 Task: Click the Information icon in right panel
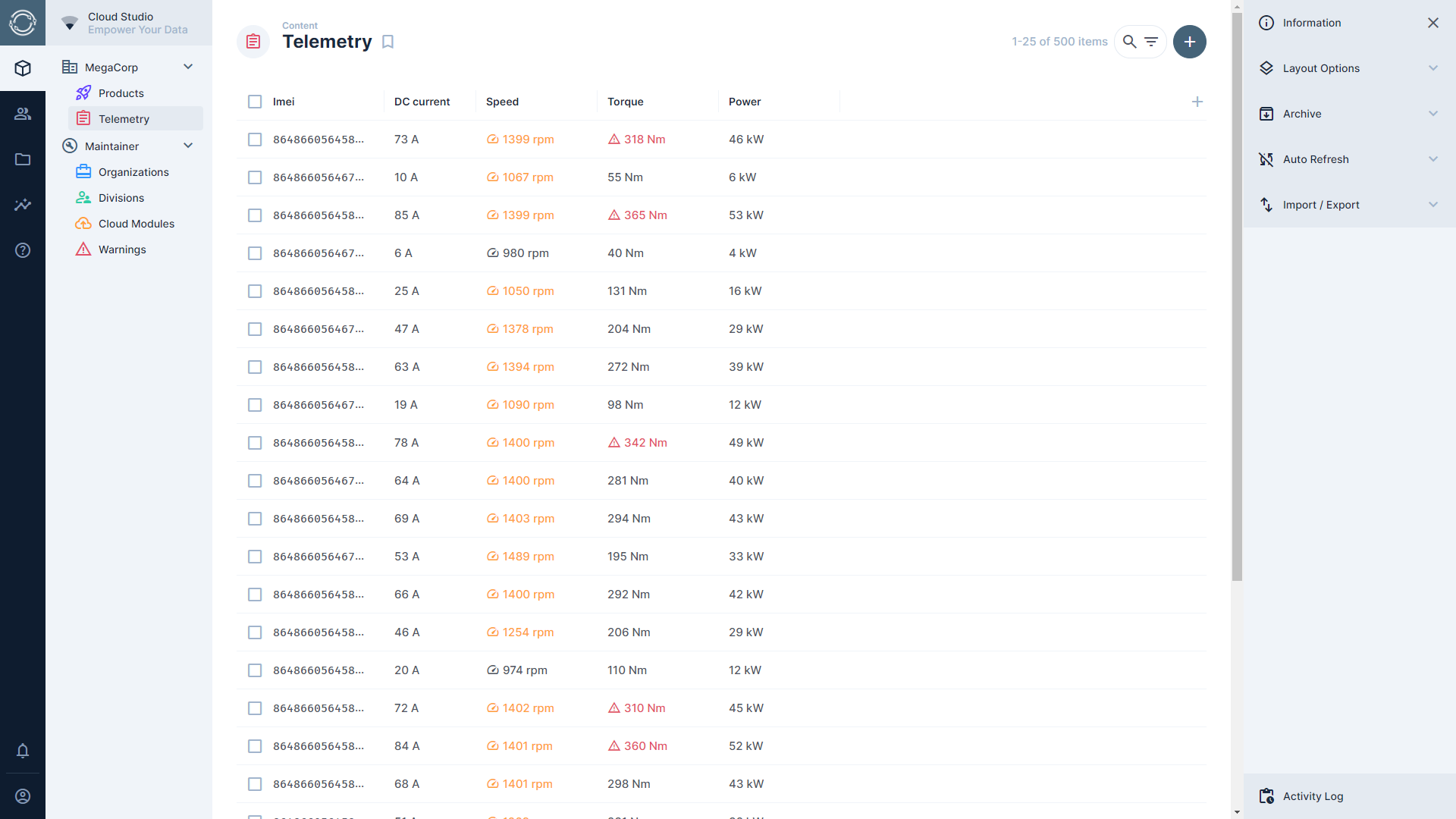pyautogui.click(x=1266, y=23)
